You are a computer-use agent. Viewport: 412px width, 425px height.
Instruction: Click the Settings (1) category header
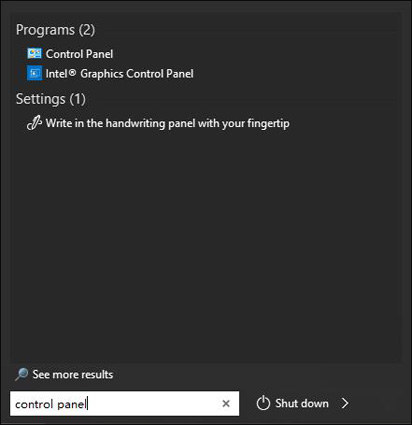(51, 99)
